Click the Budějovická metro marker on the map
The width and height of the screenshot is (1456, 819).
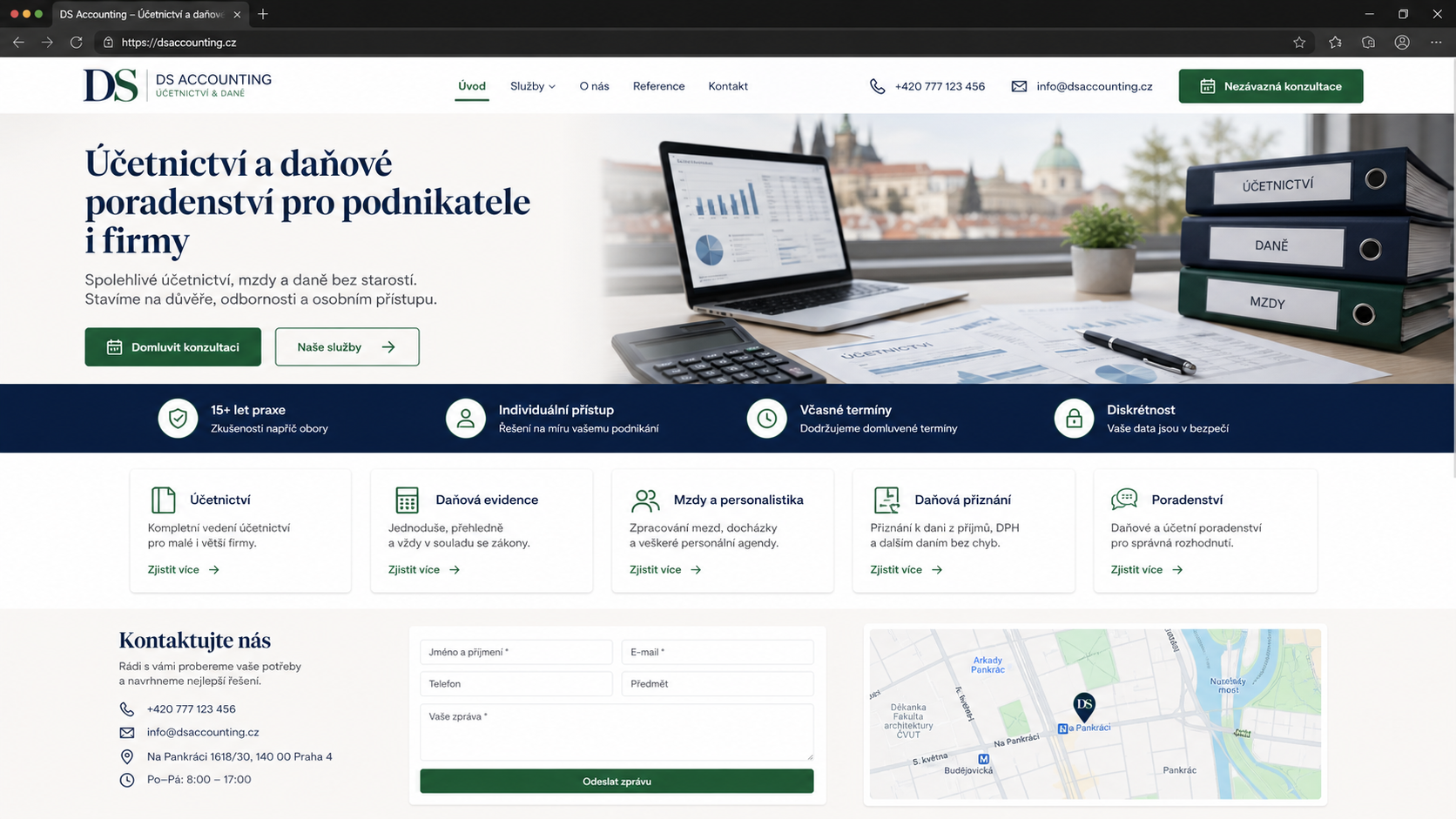(x=983, y=759)
